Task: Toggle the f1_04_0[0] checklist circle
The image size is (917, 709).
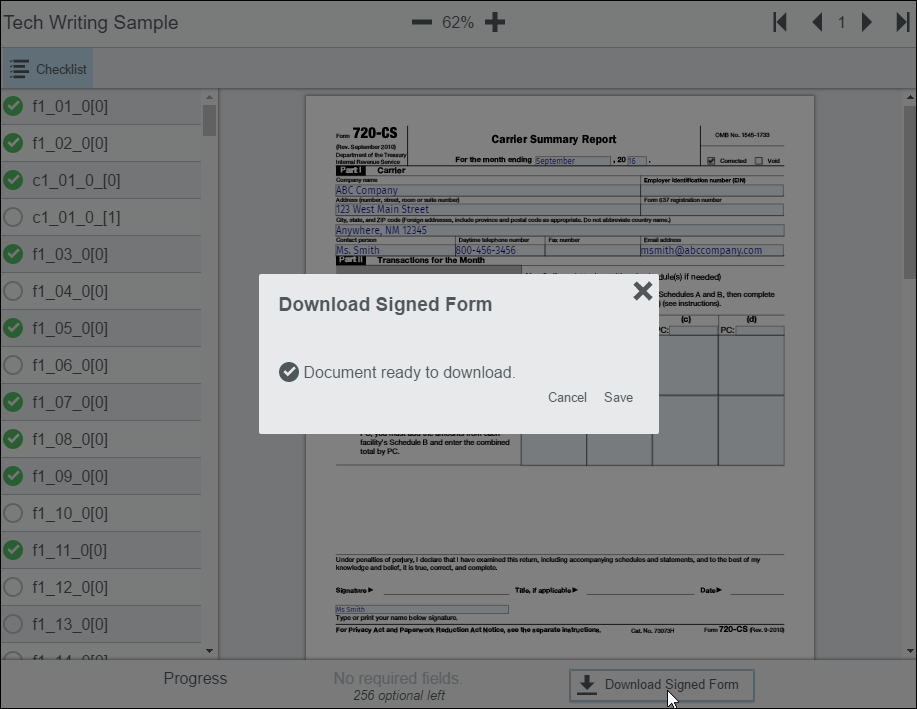Action: [x=13, y=291]
